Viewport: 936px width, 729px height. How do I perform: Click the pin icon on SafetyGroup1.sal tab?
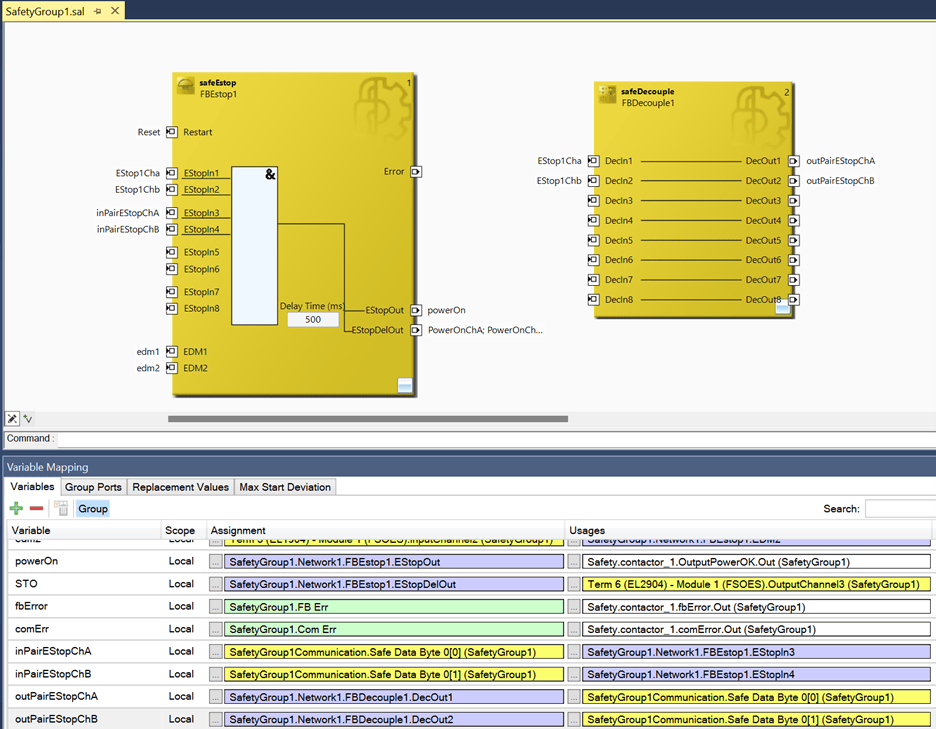[x=98, y=11]
